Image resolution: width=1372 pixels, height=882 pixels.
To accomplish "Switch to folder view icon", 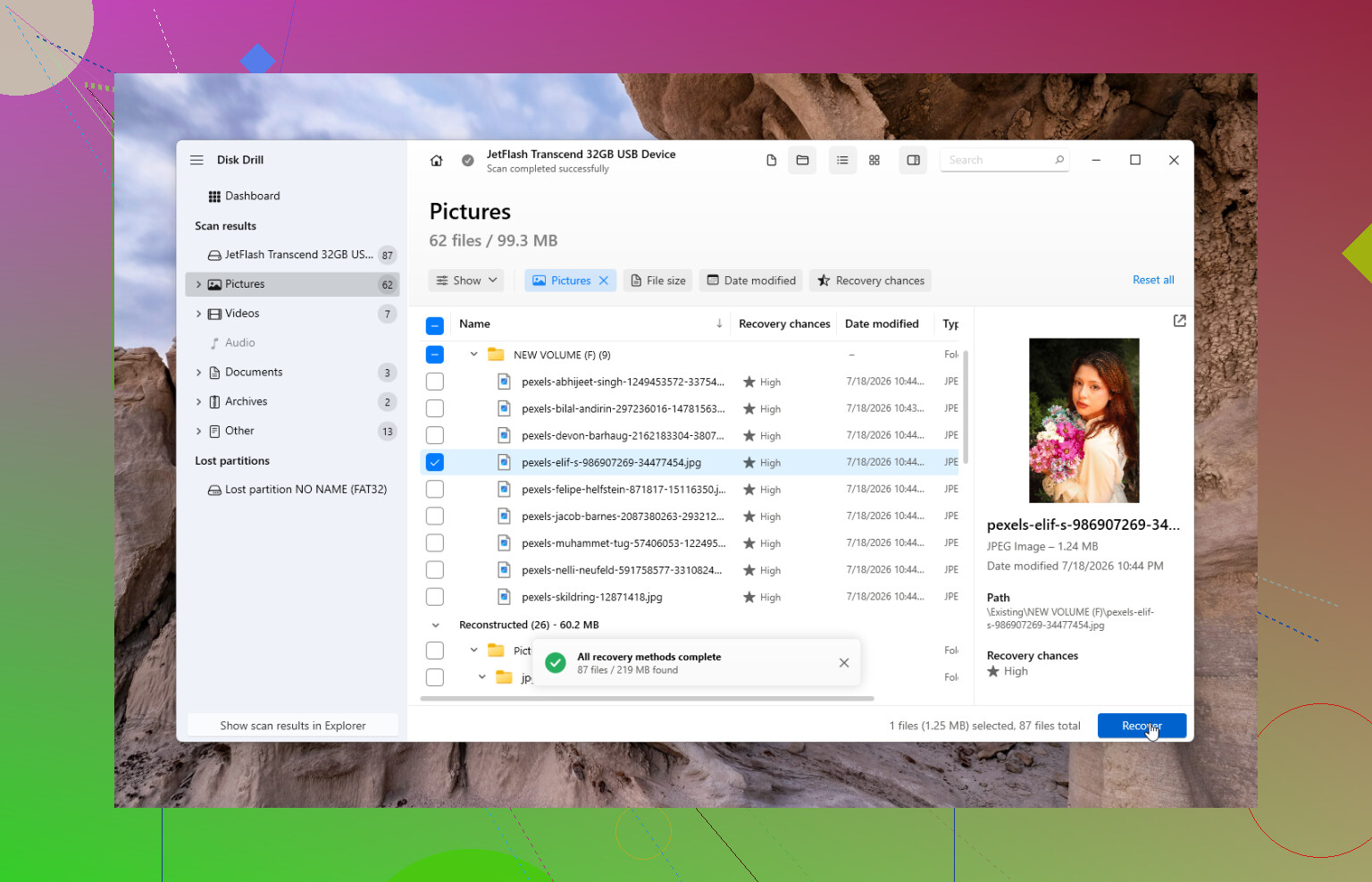I will coord(802,160).
